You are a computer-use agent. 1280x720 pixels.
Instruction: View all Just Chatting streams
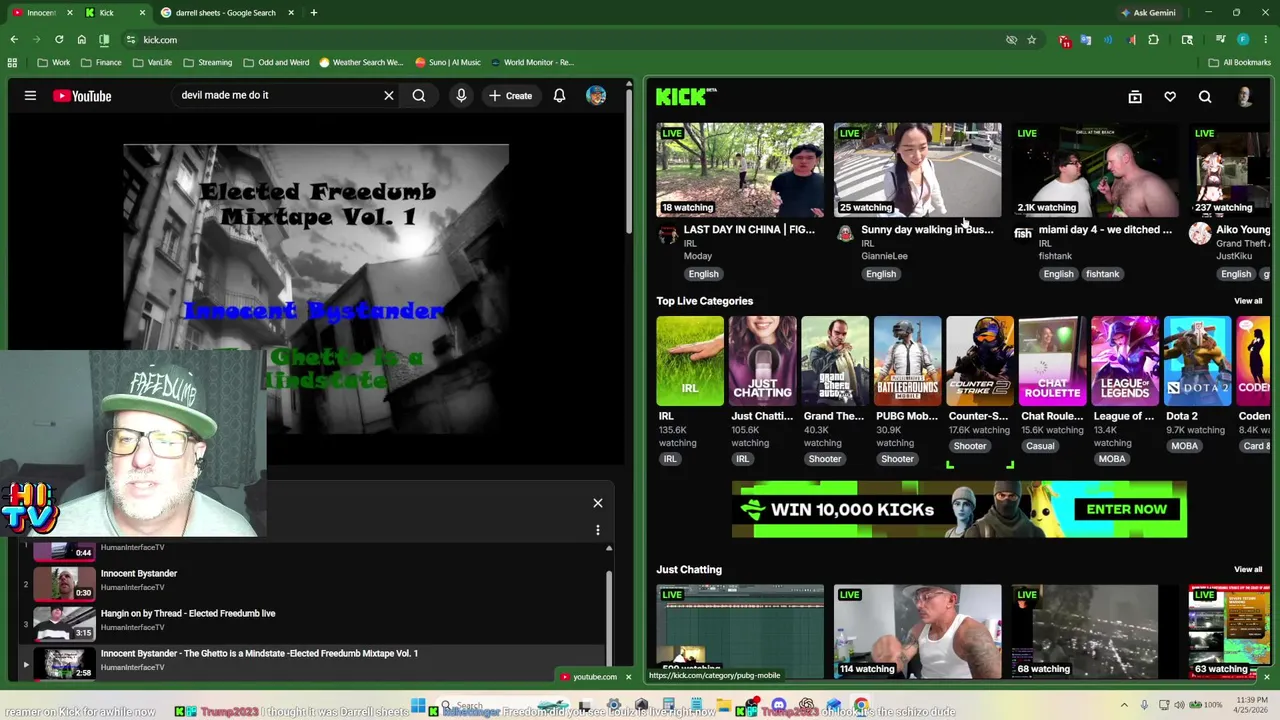tap(1248, 570)
